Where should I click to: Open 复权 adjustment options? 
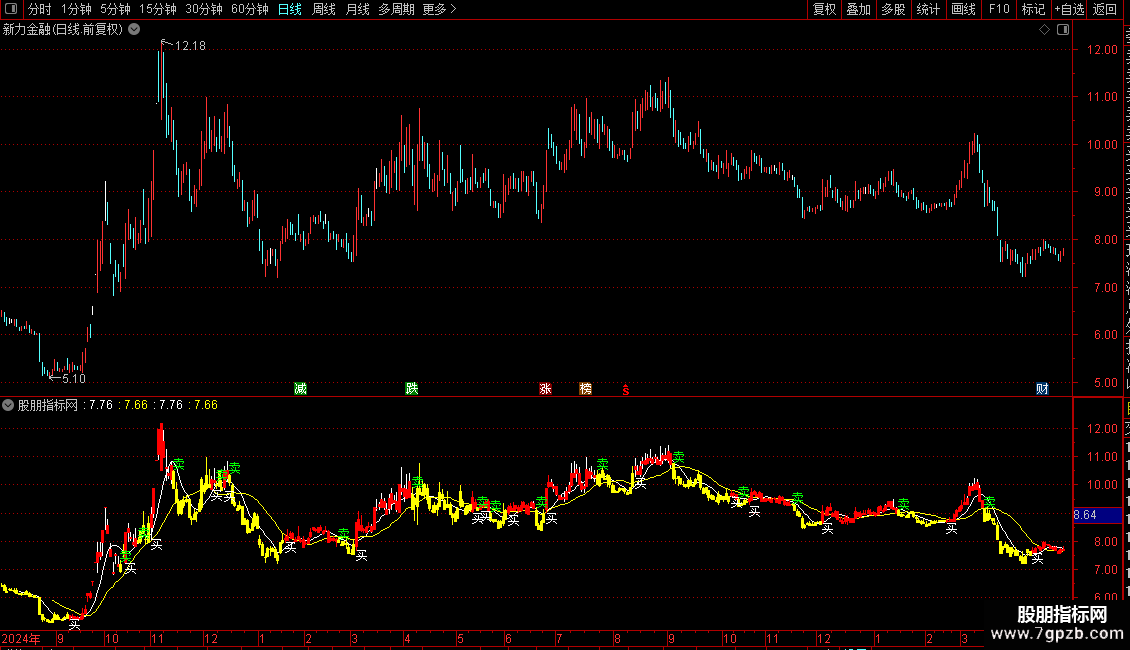click(x=824, y=9)
